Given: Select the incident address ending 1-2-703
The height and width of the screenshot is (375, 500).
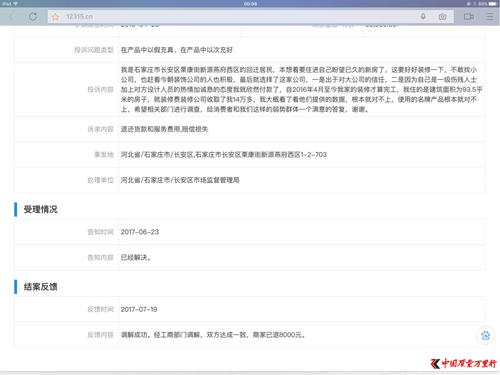Looking at the screenshot, I should point(224,154).
